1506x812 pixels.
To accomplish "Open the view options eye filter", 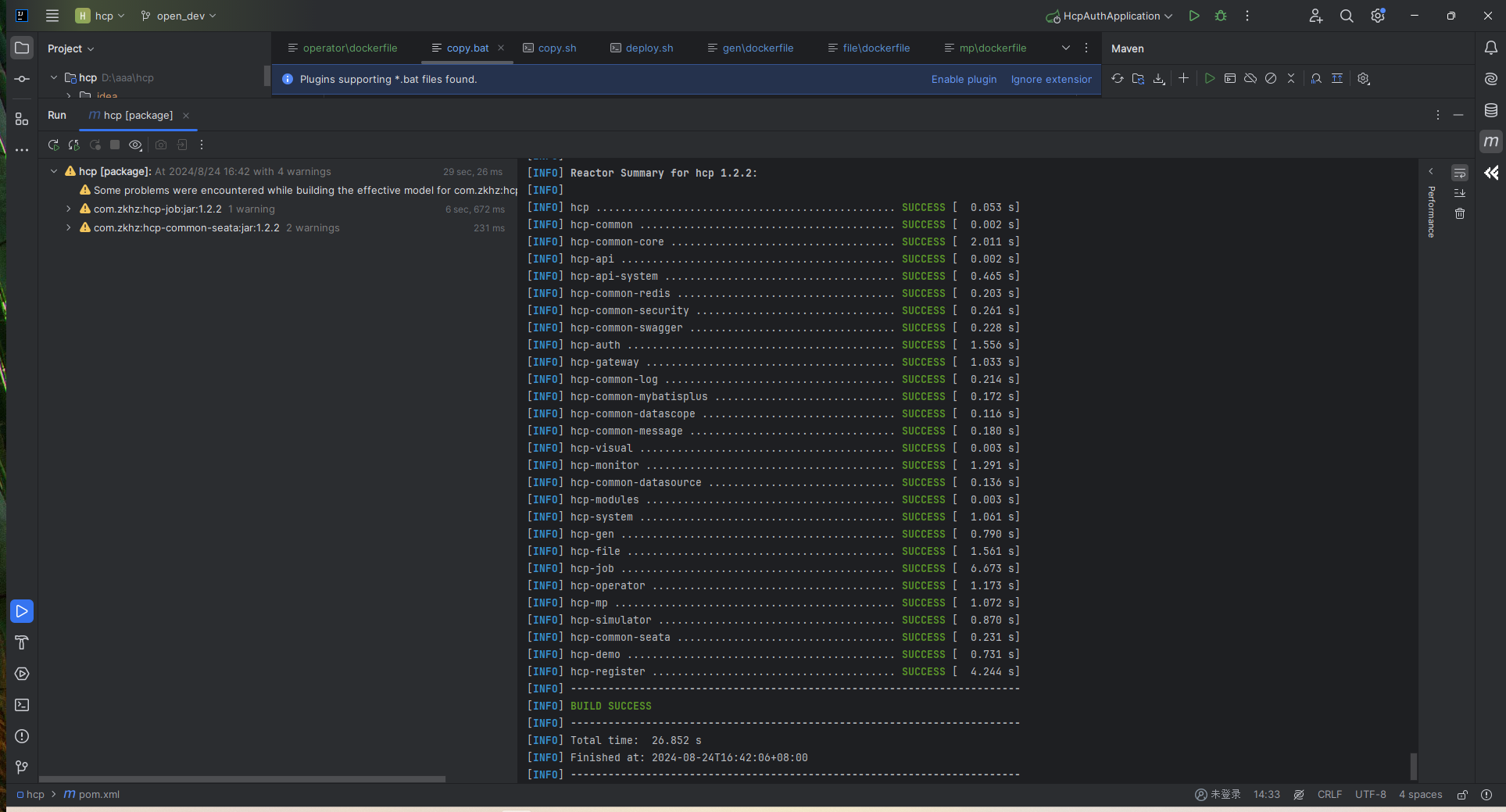I will point(135,145).
